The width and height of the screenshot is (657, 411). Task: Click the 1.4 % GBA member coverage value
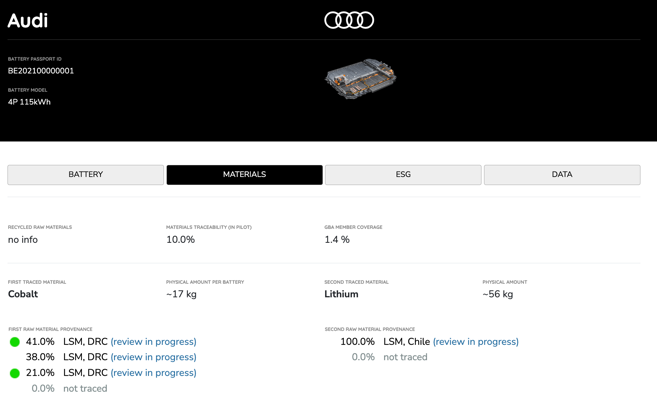coord(337,240)
